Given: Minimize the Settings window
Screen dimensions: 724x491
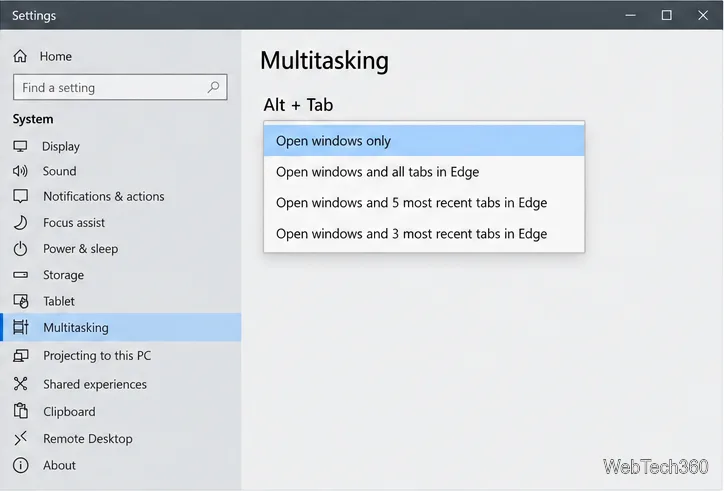Looking at the screenshot, I should coord(630,15).
